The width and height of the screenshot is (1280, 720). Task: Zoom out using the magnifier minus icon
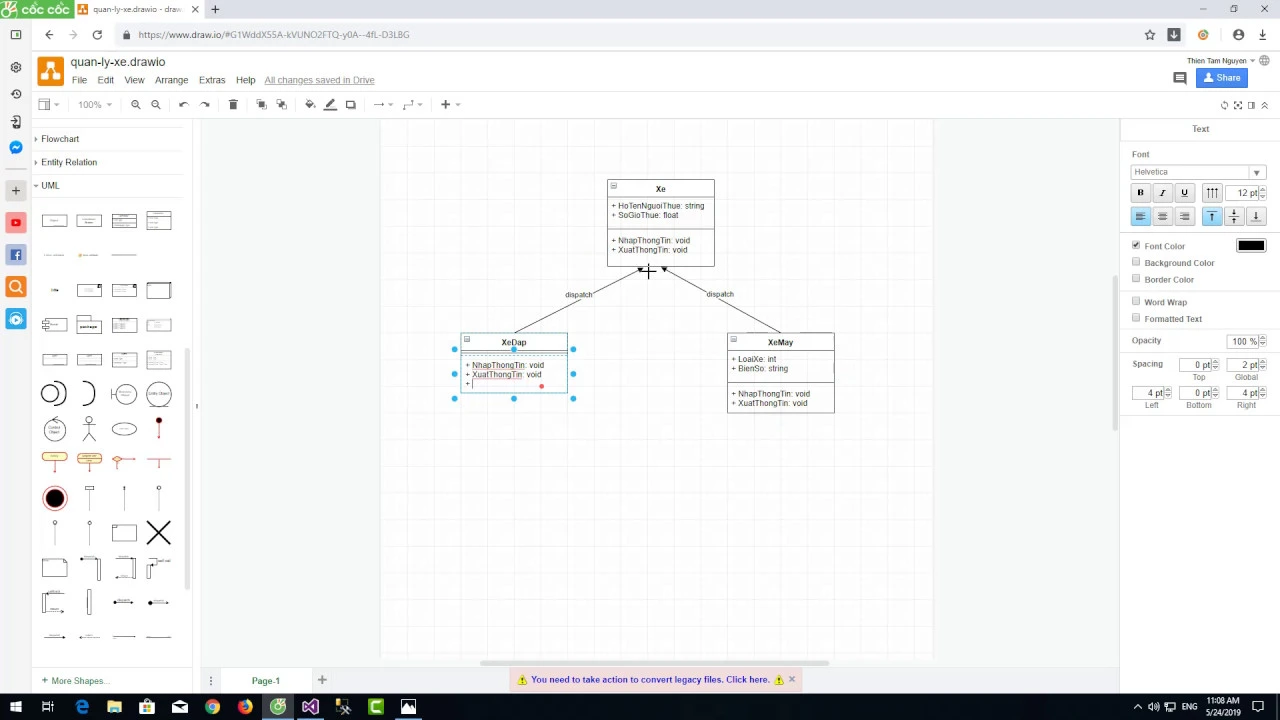point(155,104)
